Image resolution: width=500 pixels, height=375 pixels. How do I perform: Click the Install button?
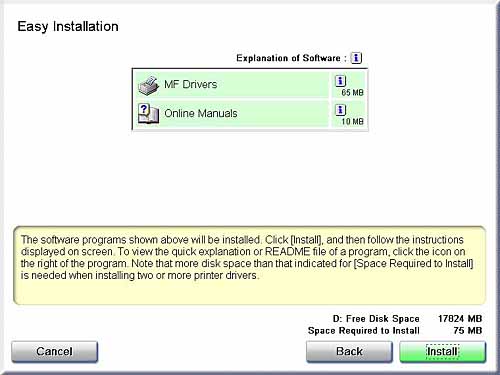coord(443,352)
